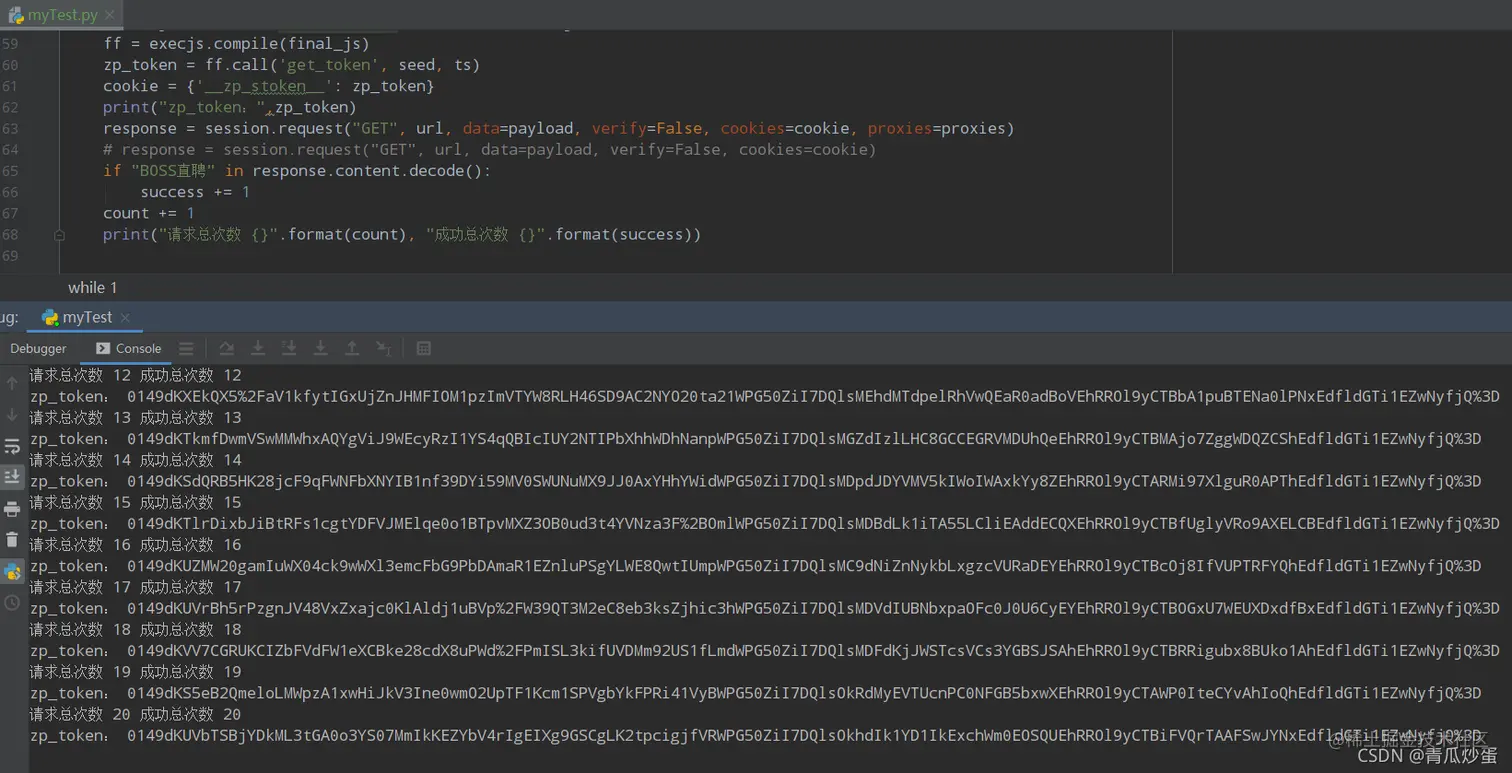Toggle the Python console prompt icon

(12, 572)
